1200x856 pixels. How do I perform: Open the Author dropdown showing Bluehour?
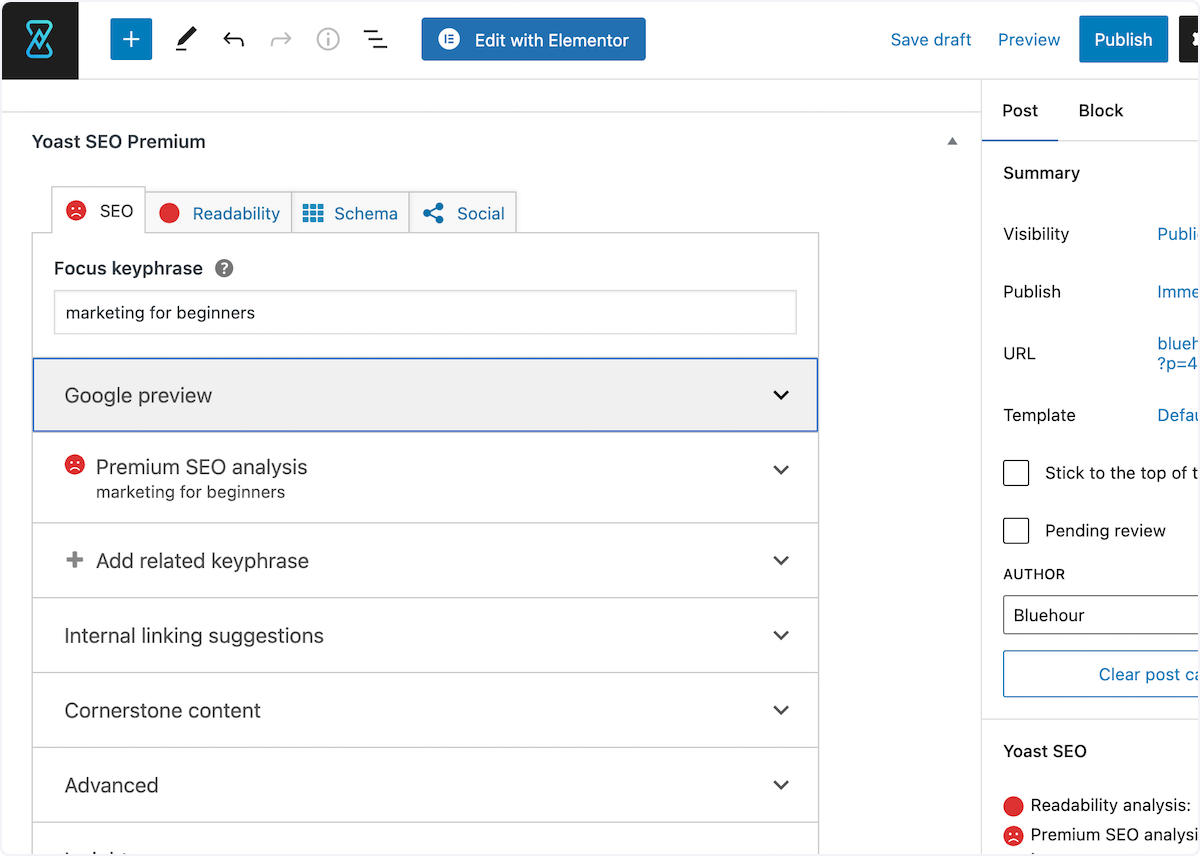[1101, 615]
